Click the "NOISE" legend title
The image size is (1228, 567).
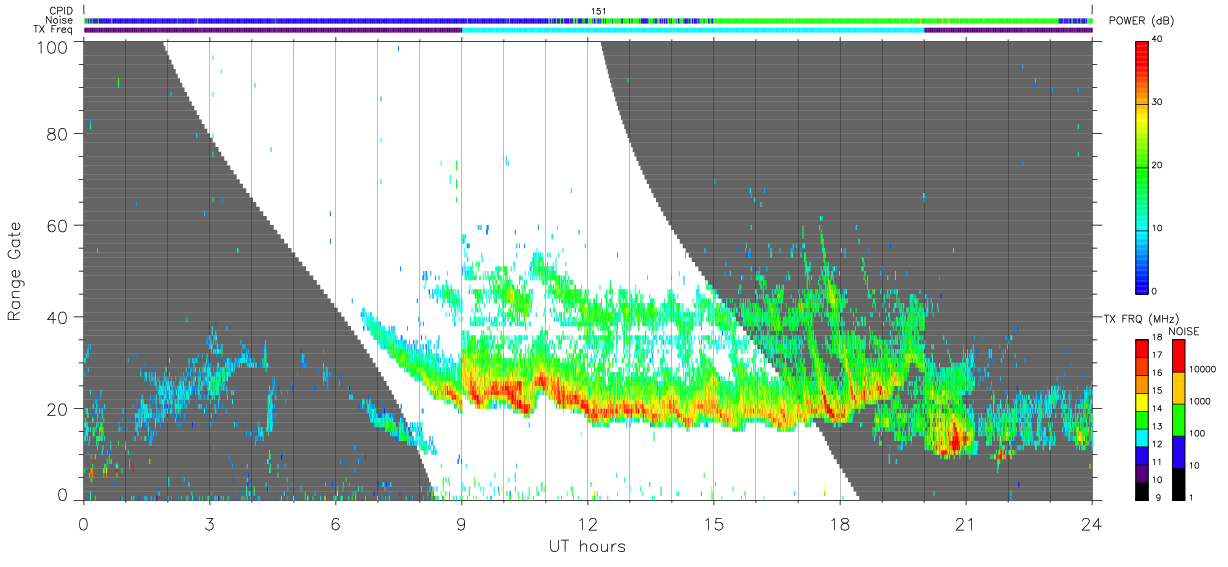click(x=1186, y=331)
